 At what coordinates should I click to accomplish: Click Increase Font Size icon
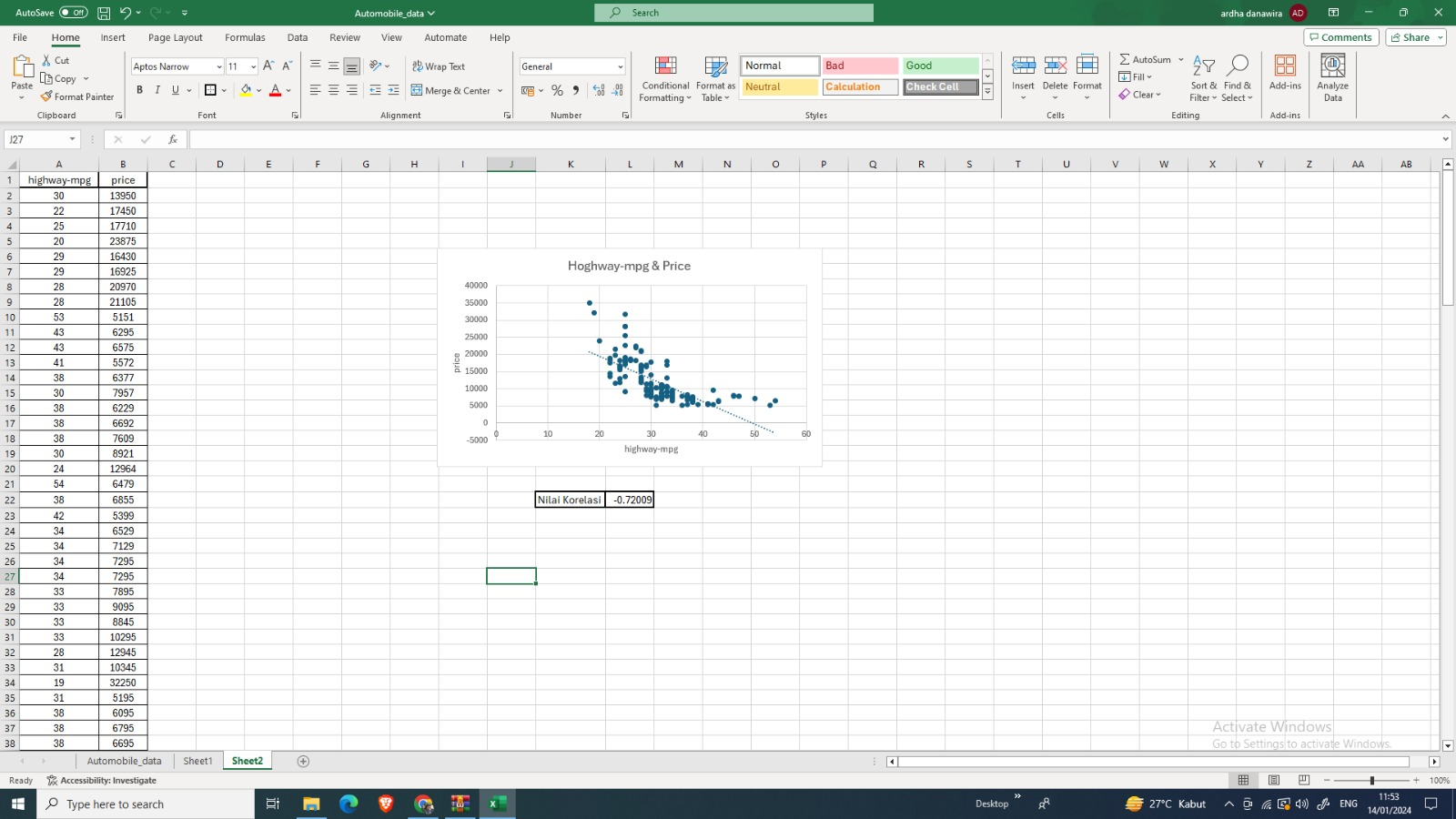[x=268, y=66]
